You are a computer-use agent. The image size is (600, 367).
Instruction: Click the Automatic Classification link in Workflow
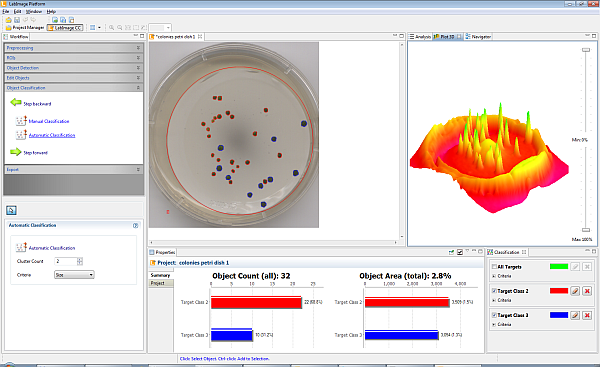click(x=52, y=135)
